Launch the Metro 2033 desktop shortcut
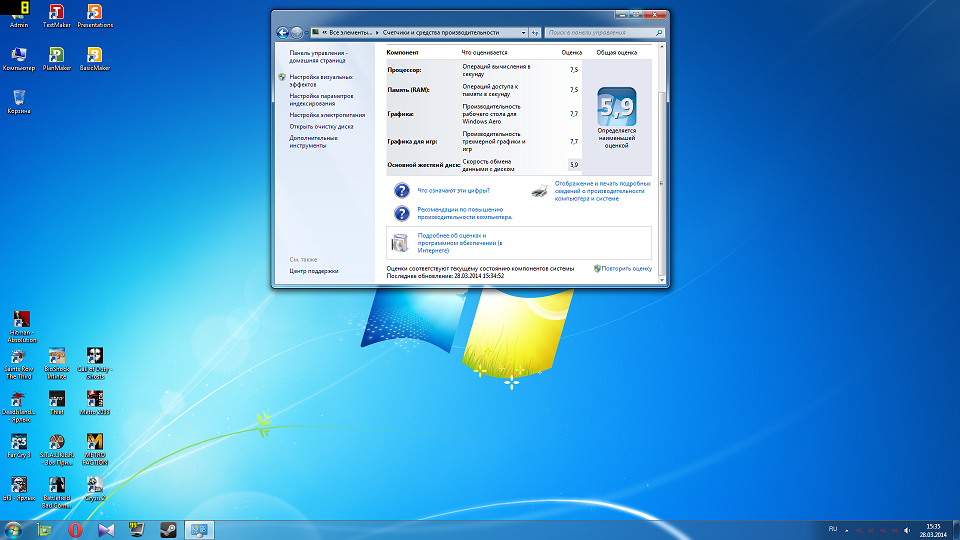Screen dimensions: 960x540 95,404
